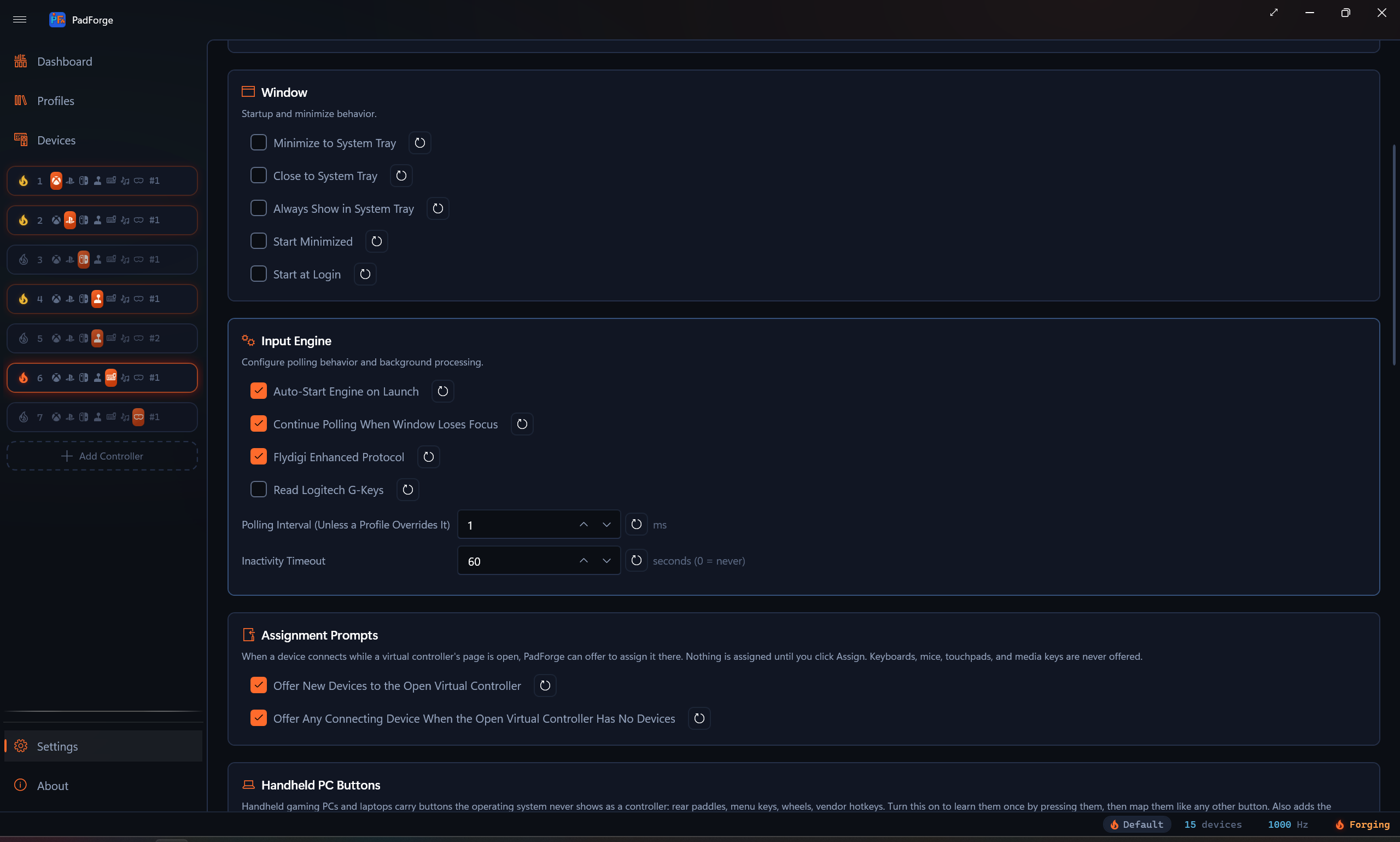Toggle the flame icon on controller 6
The image size is (1400, 842).
(x=24, y=378)
